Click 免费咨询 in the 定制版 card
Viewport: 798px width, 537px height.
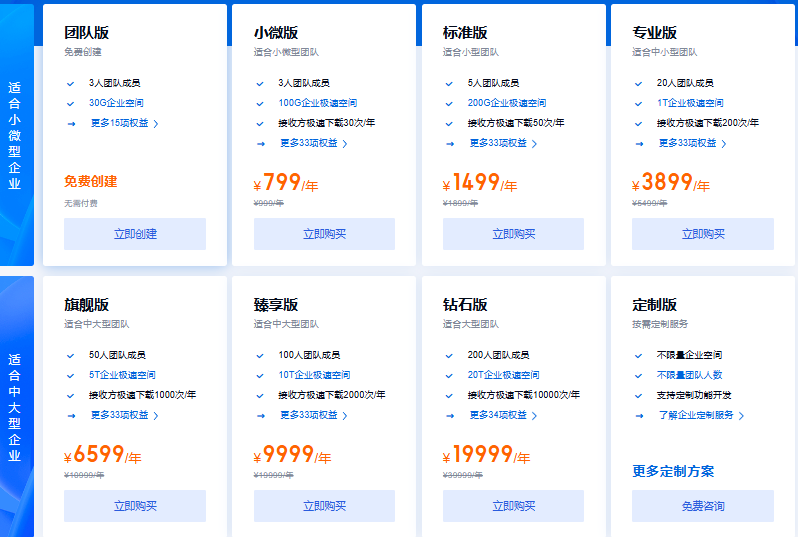click(x=703, y=506)
